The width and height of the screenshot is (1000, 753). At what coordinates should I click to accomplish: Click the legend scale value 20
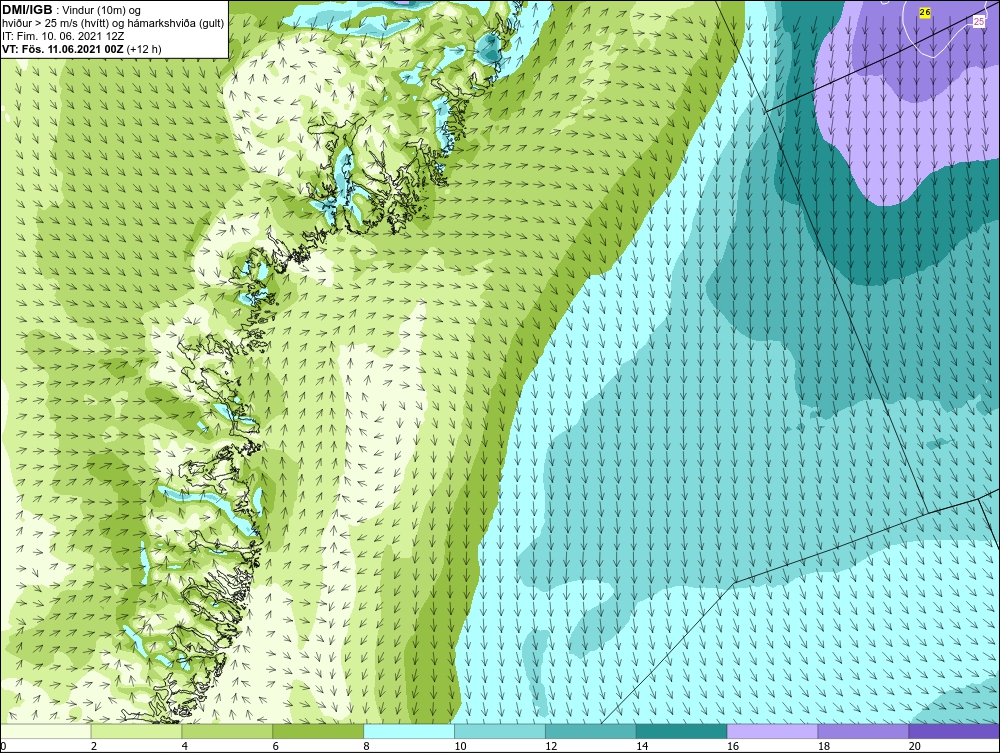(915, 747)
